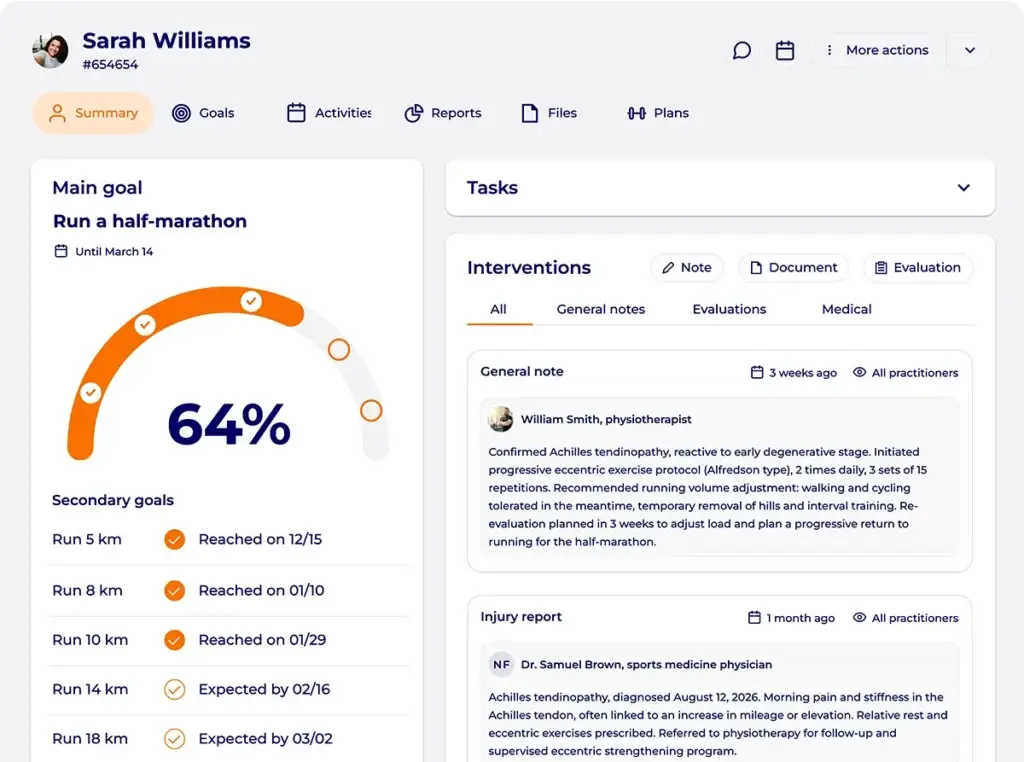Check the Run 18 km goal circle
Screen dimensions: 1024x762
(x=174, y=738)
